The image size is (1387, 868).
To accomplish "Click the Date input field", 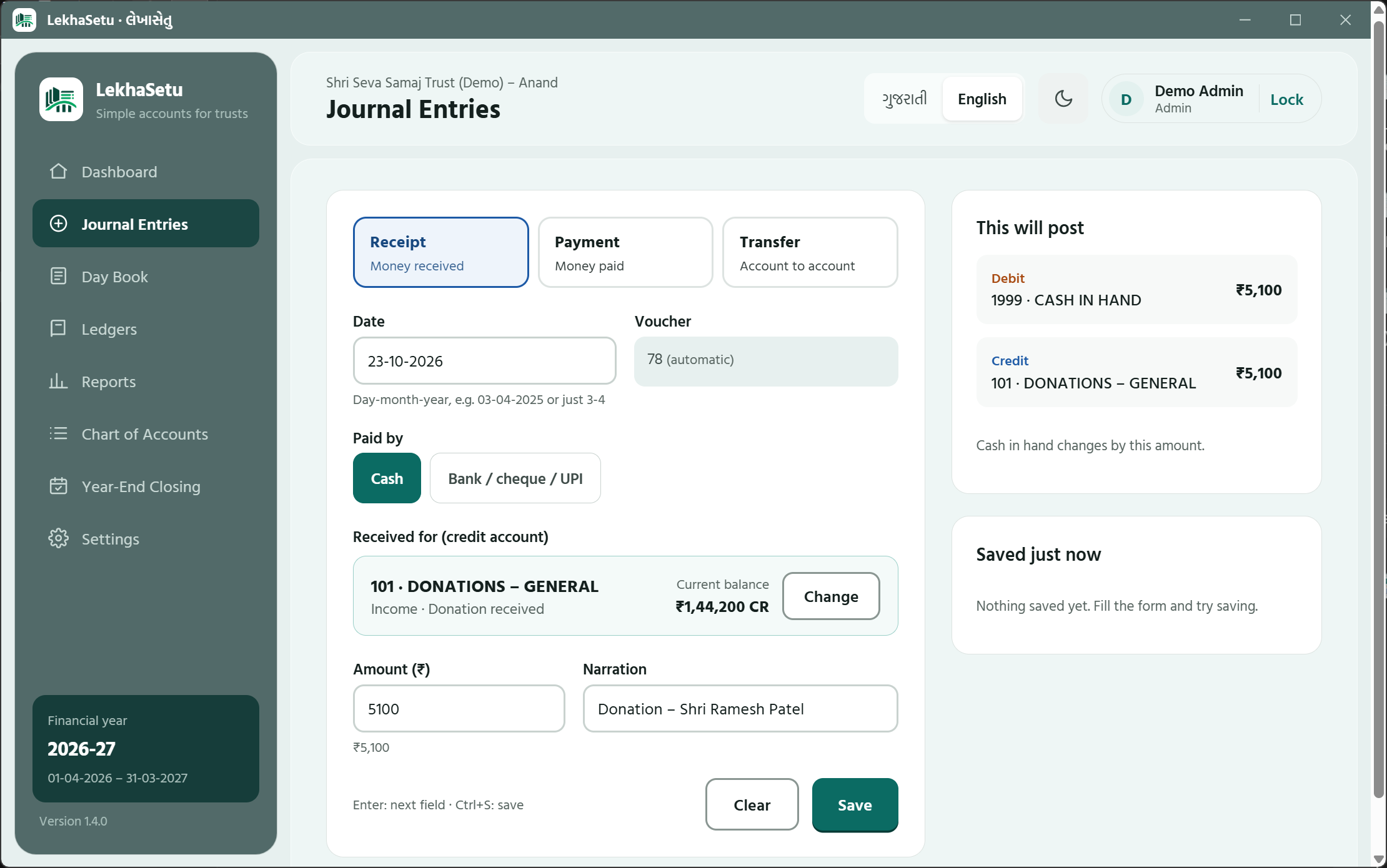I will coord(484,361).
